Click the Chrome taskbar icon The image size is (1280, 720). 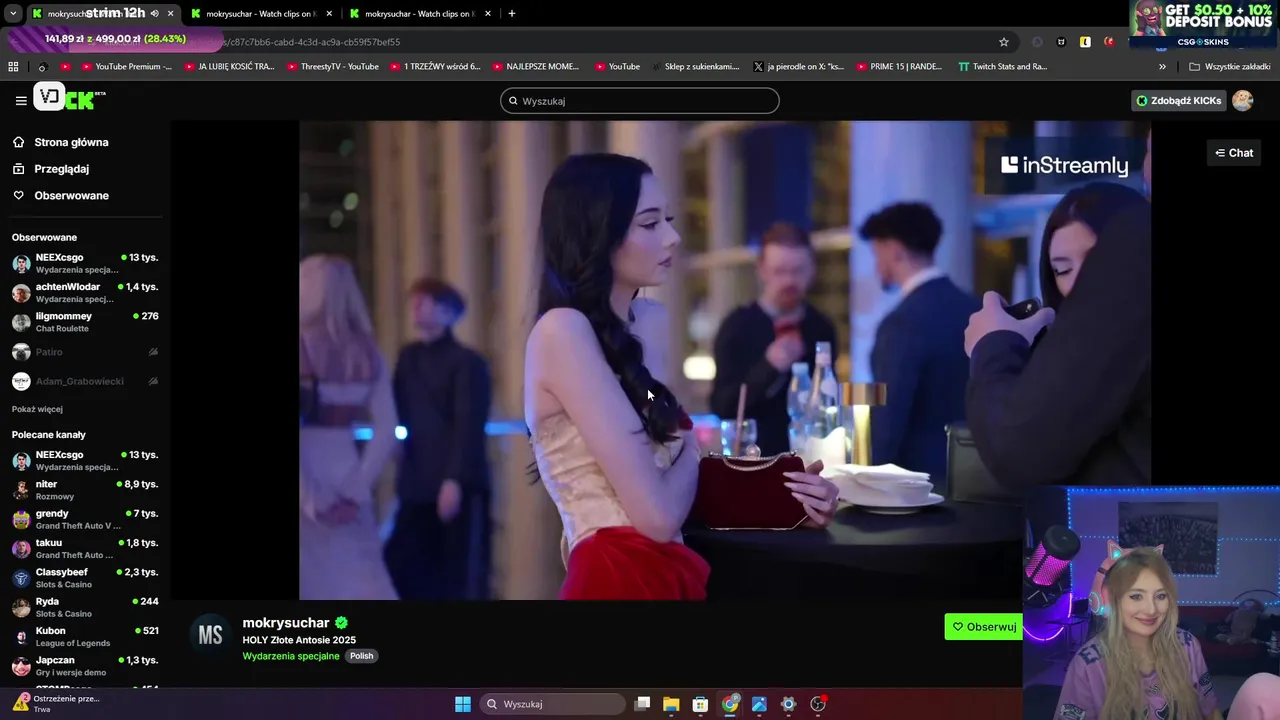(730, 704)
